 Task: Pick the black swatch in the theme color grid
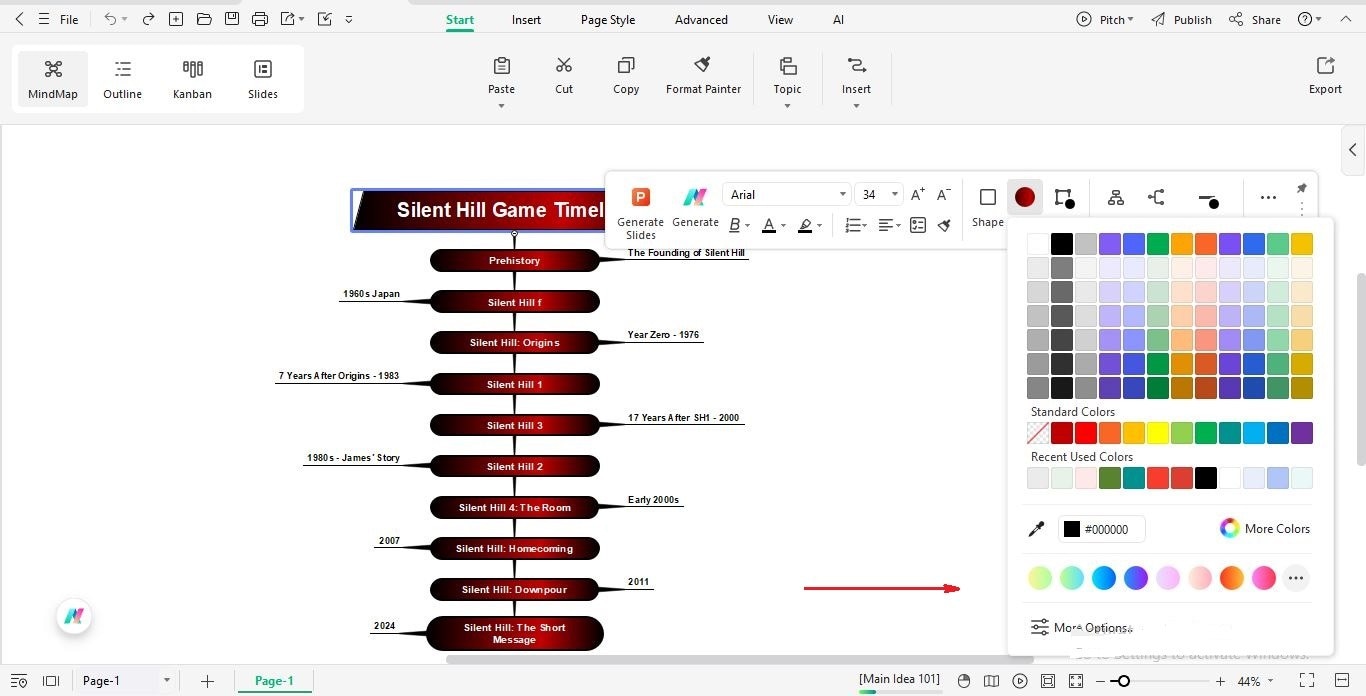[1062, 244]
